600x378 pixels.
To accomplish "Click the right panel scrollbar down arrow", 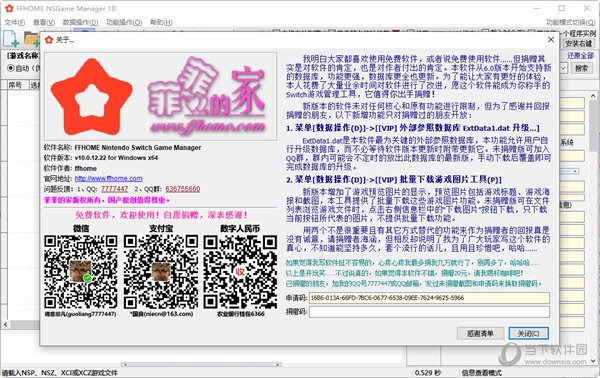I will [x=593, y=360].
